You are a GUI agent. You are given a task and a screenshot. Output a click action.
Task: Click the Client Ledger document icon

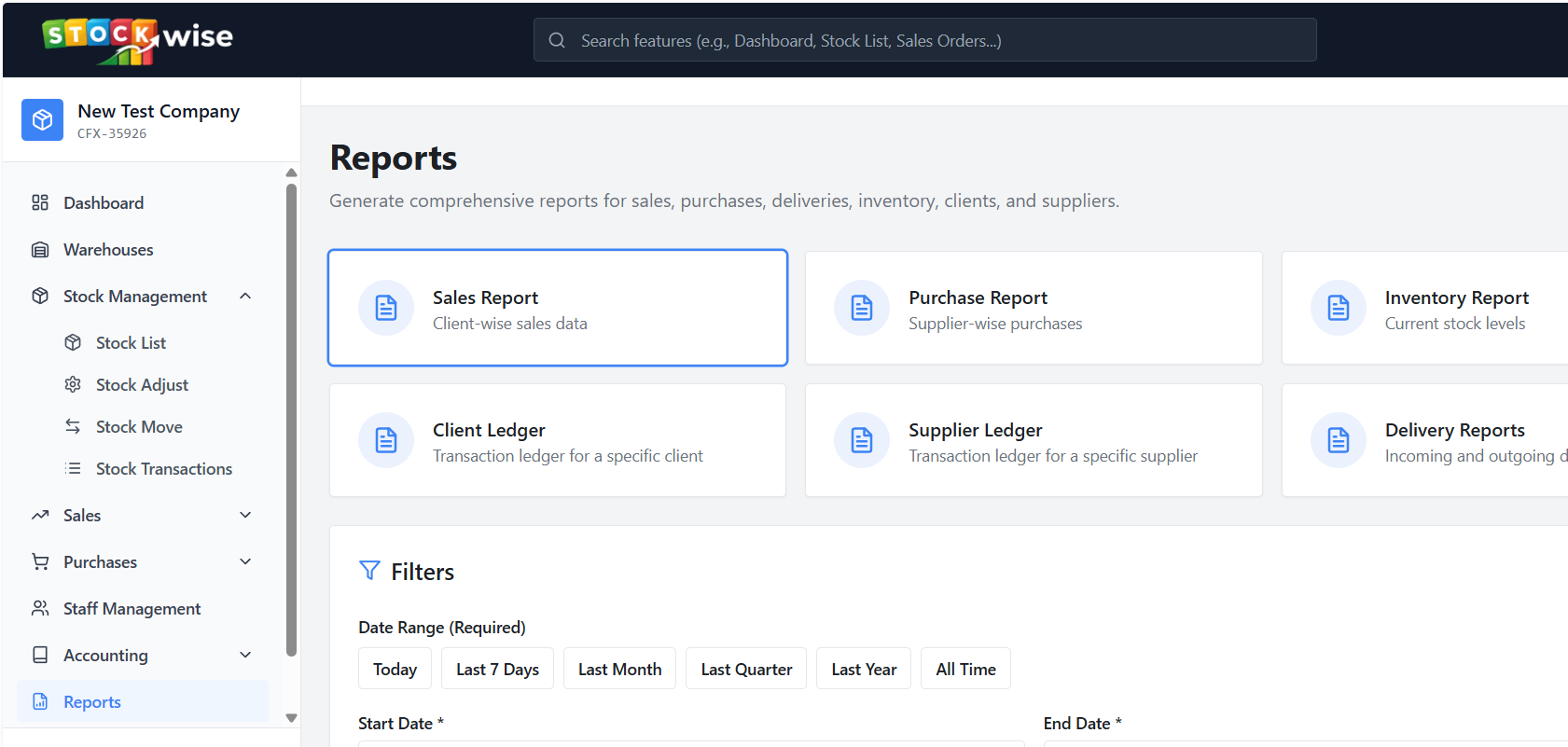coord(386,440)
